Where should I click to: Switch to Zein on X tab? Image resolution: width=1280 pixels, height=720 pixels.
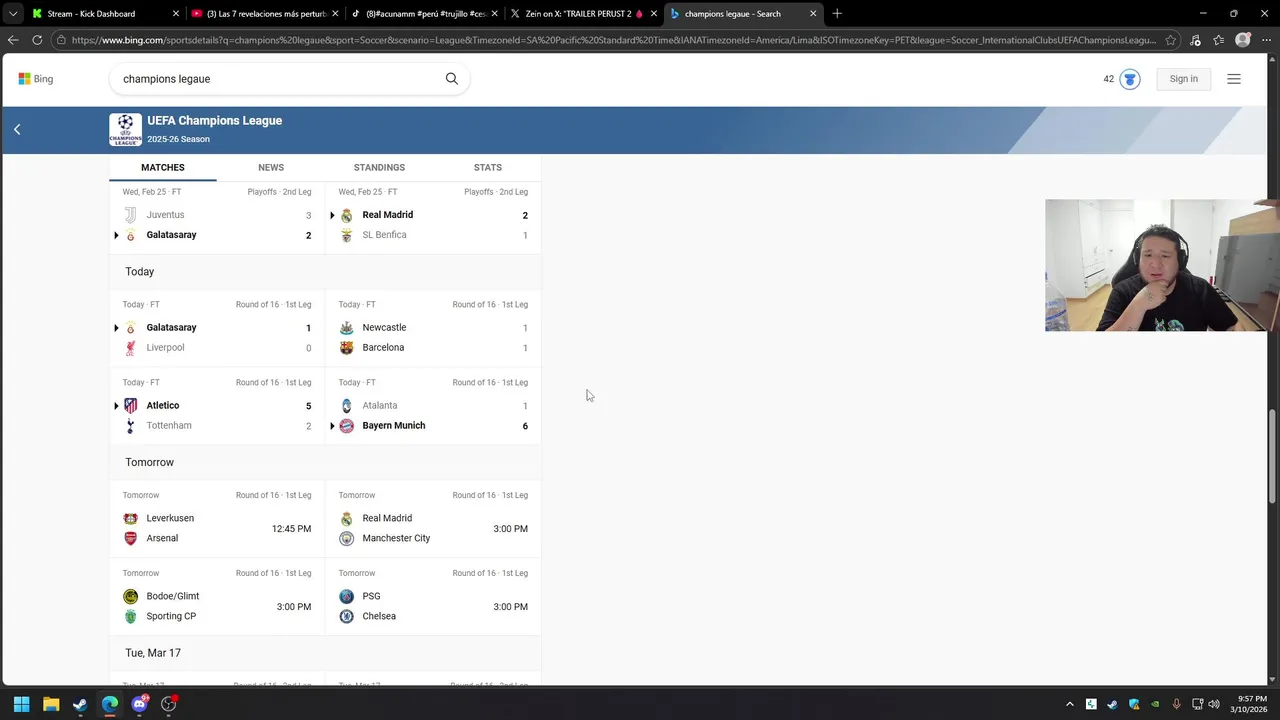pyautogui.click(x=583, y=14)
